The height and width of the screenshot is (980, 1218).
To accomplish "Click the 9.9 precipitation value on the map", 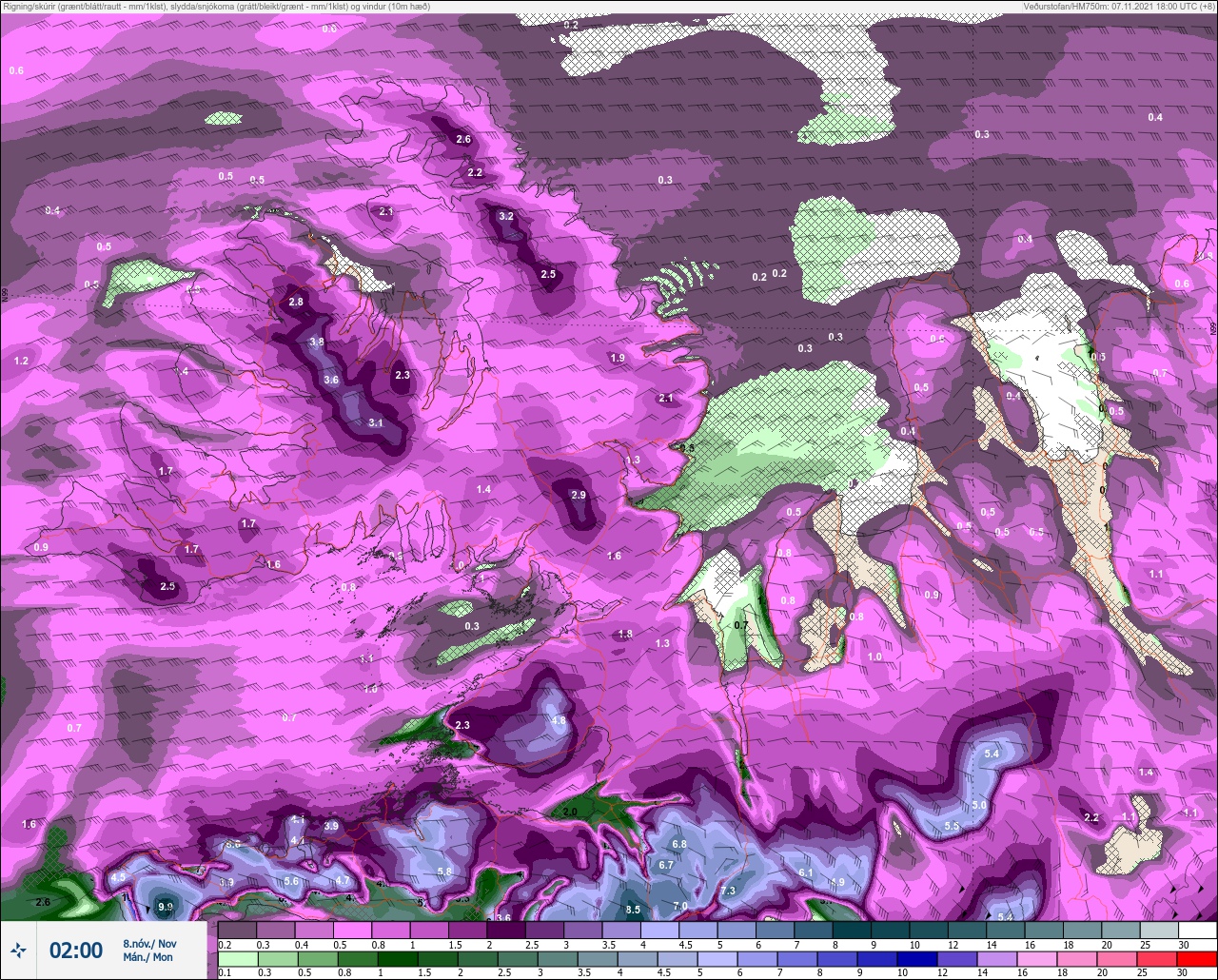I will point(166,907).
